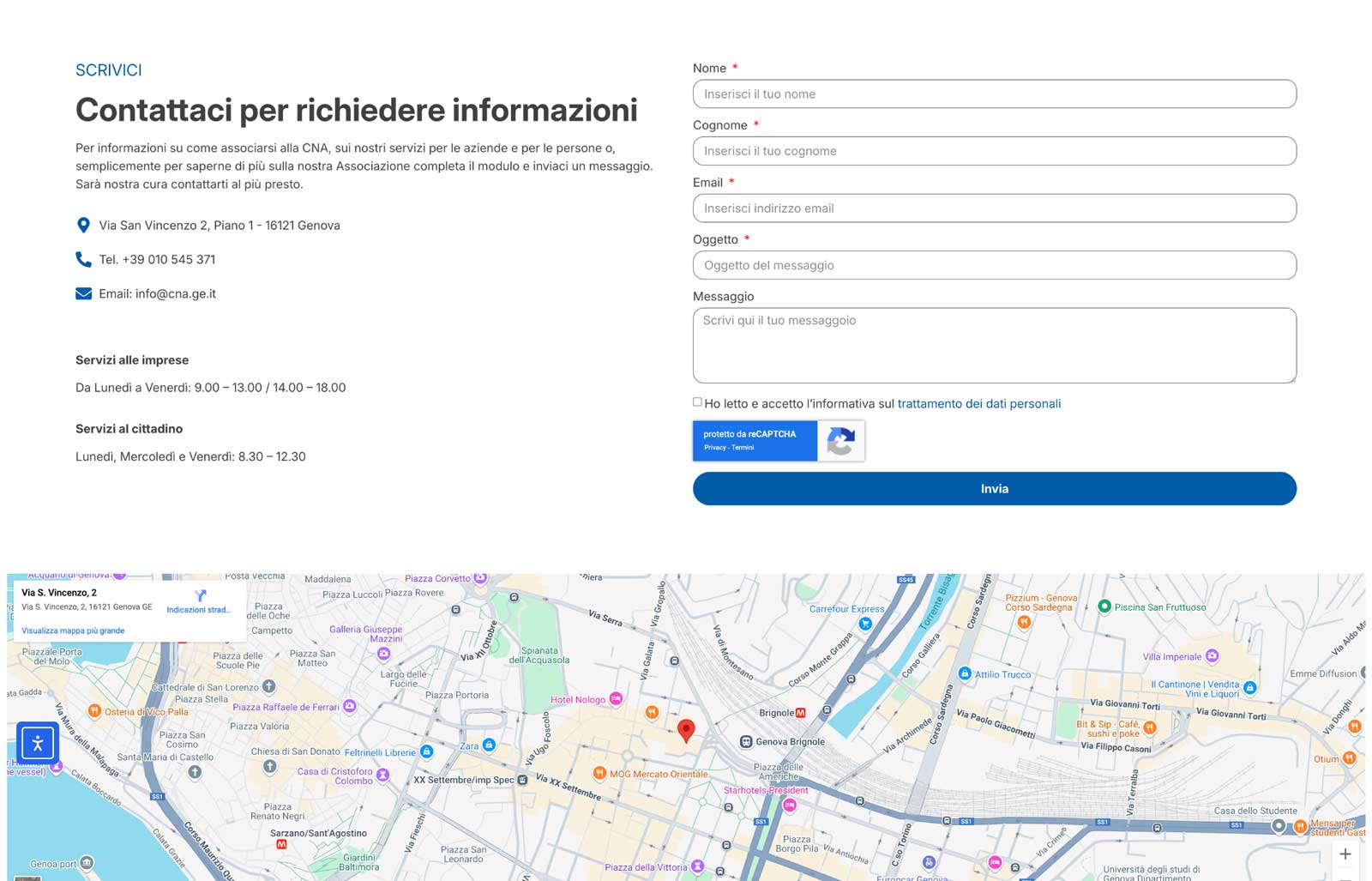Open reCAPTCHA Privacy link
This screenshot has height=881, width=1372.
(x=714, y=448)
